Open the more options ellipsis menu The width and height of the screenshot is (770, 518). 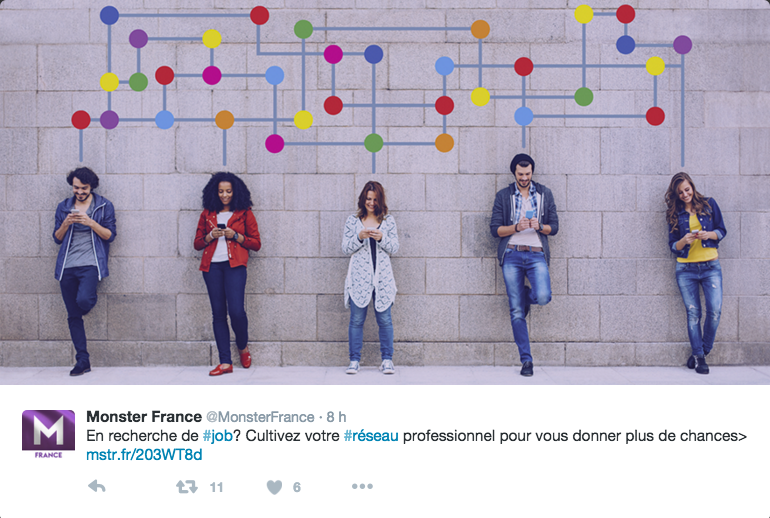coord(362,487)
